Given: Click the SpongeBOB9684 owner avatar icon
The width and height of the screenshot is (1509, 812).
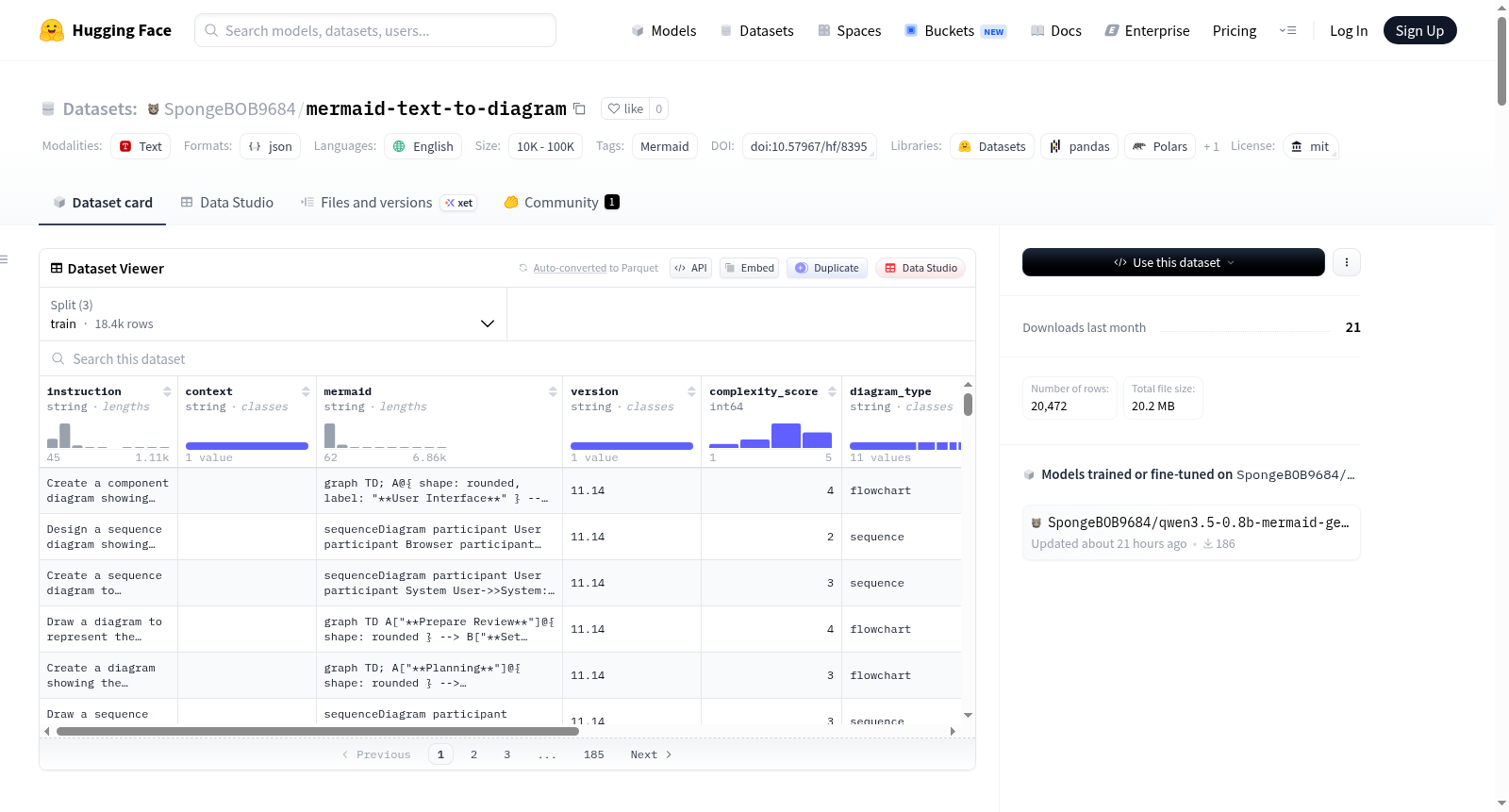Looking at the screenshot, I should tap(153, 109).
